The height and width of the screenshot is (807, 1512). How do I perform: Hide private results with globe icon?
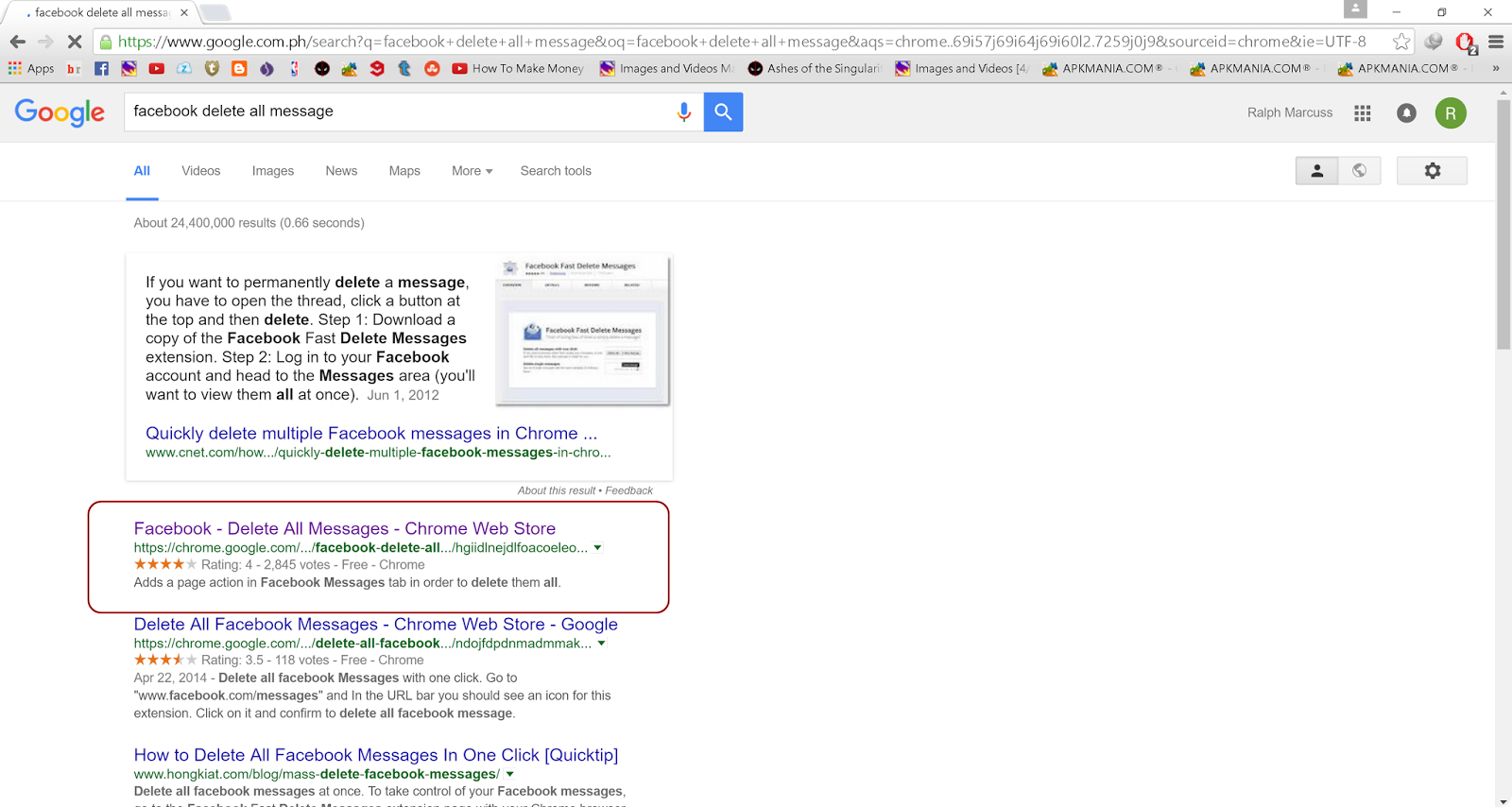(x=1359, y=170)
